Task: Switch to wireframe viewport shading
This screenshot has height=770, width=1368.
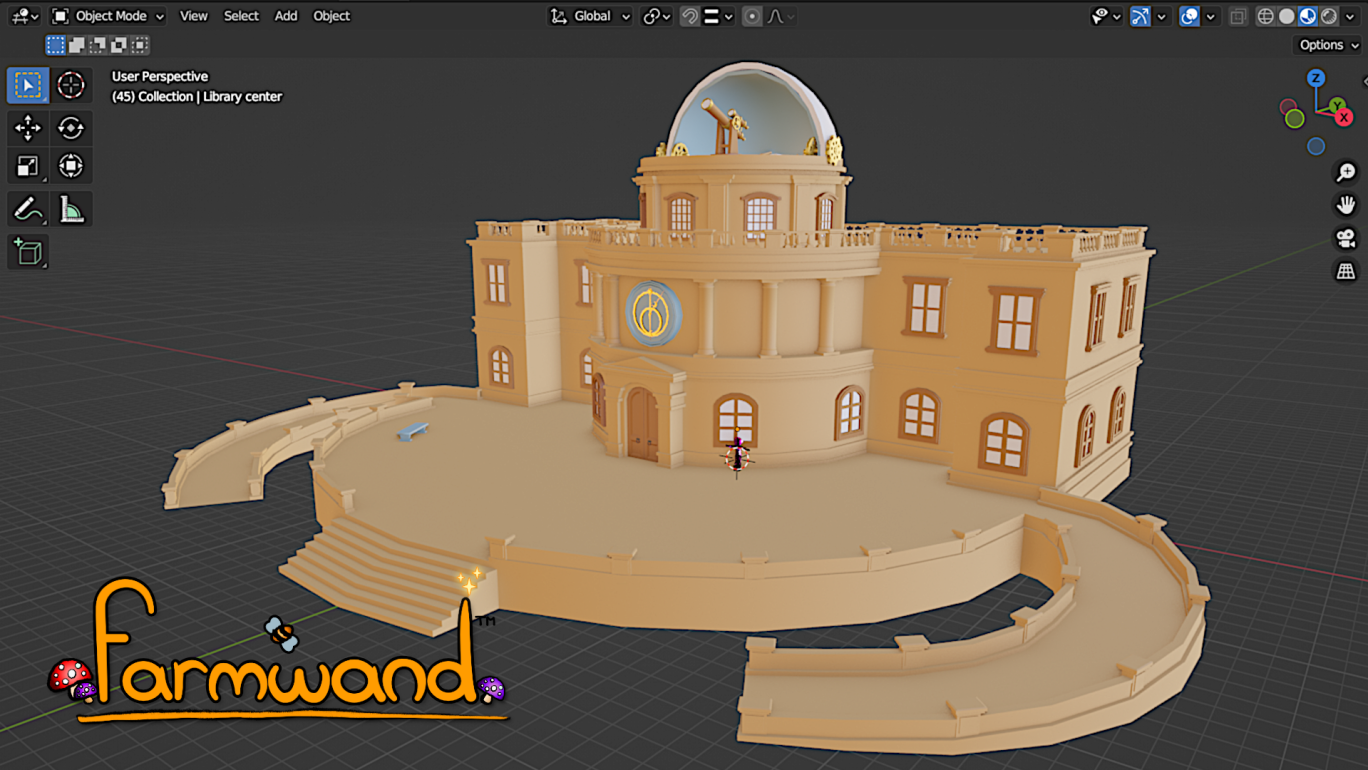Action: [x=1266, y=16]
